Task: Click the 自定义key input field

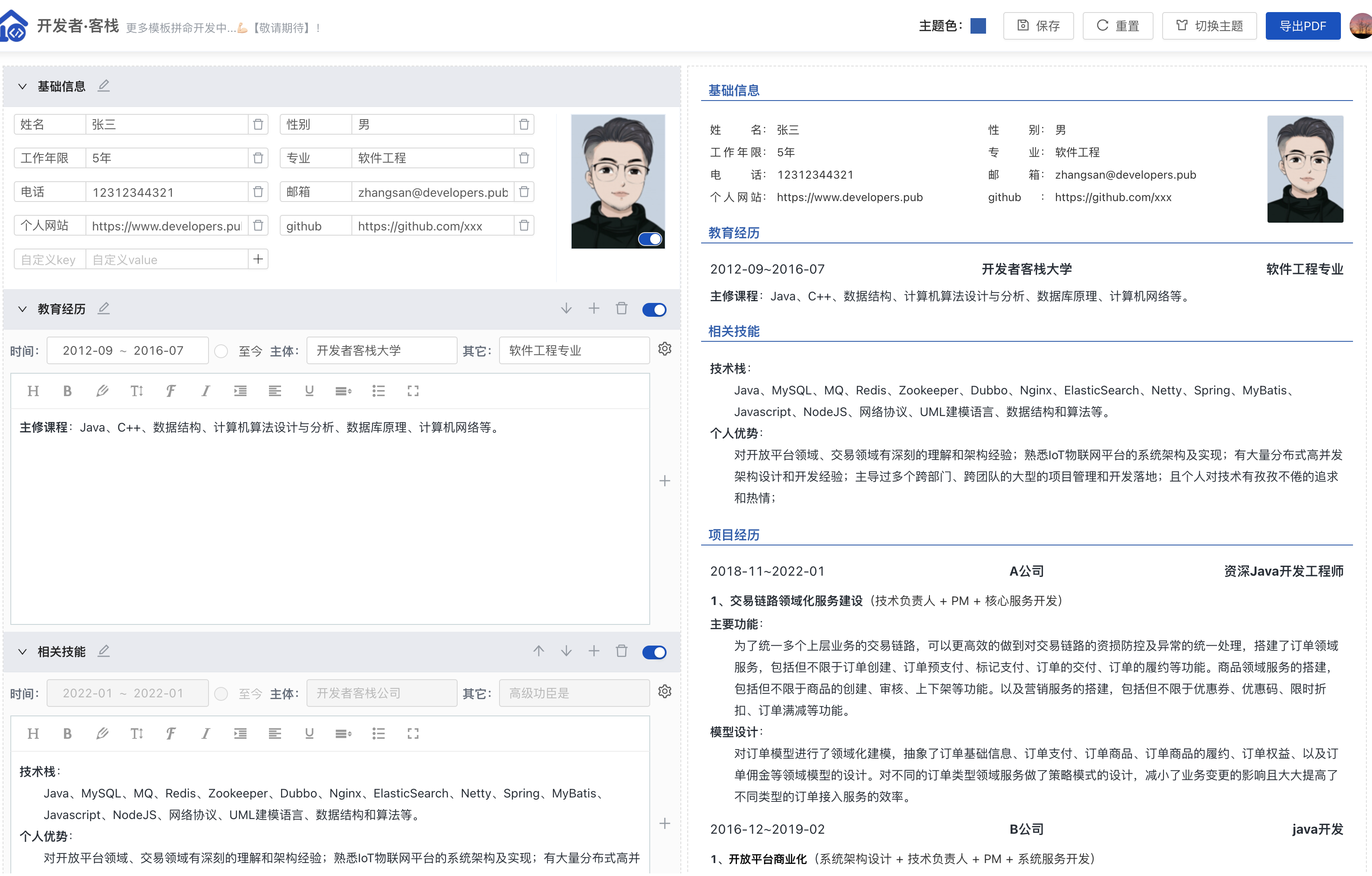Action: (x=50, y=259)
